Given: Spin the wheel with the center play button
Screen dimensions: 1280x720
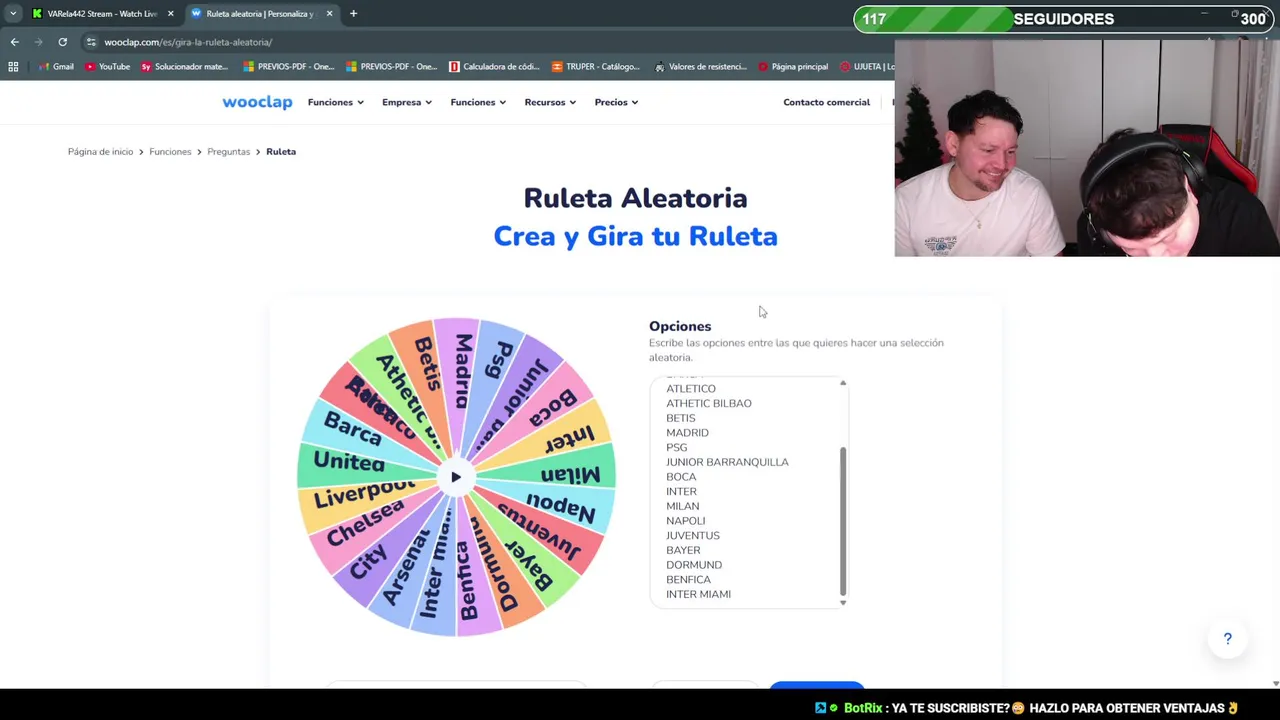Looking at the screenshot, I should (x=456, y=477).
